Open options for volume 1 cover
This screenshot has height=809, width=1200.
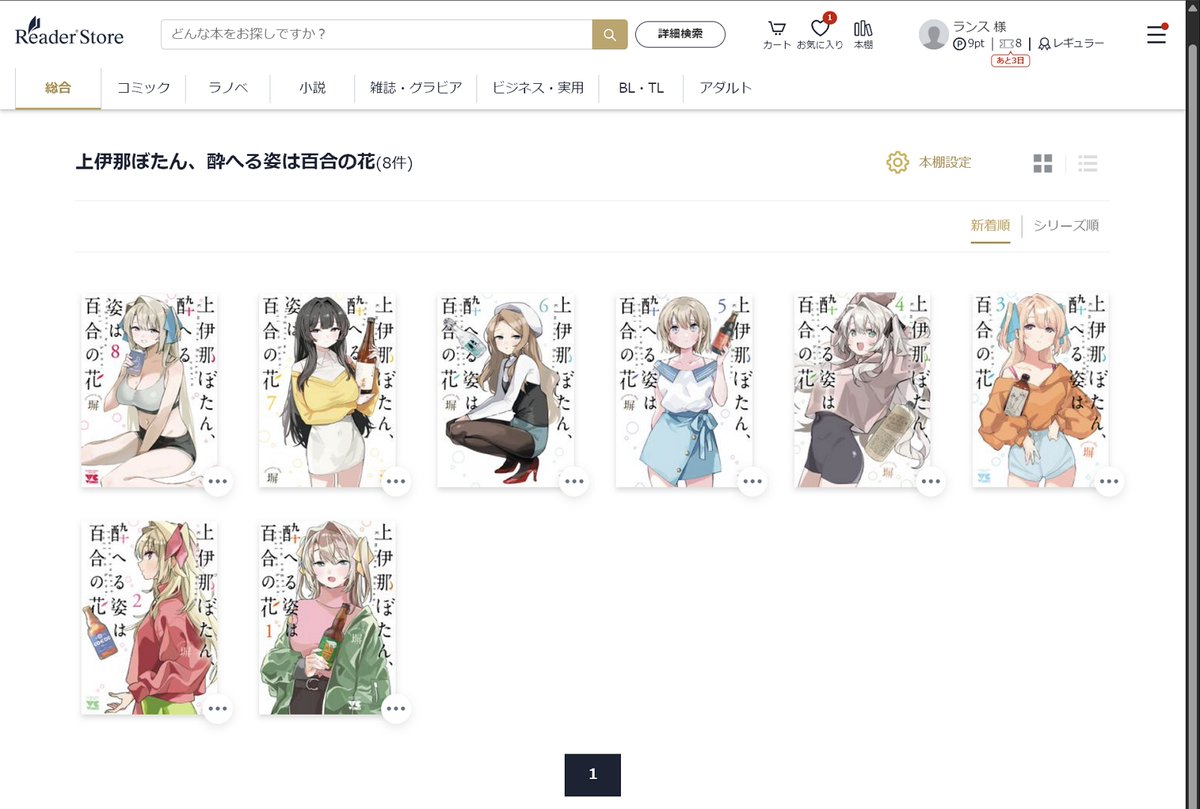point(396,708)
